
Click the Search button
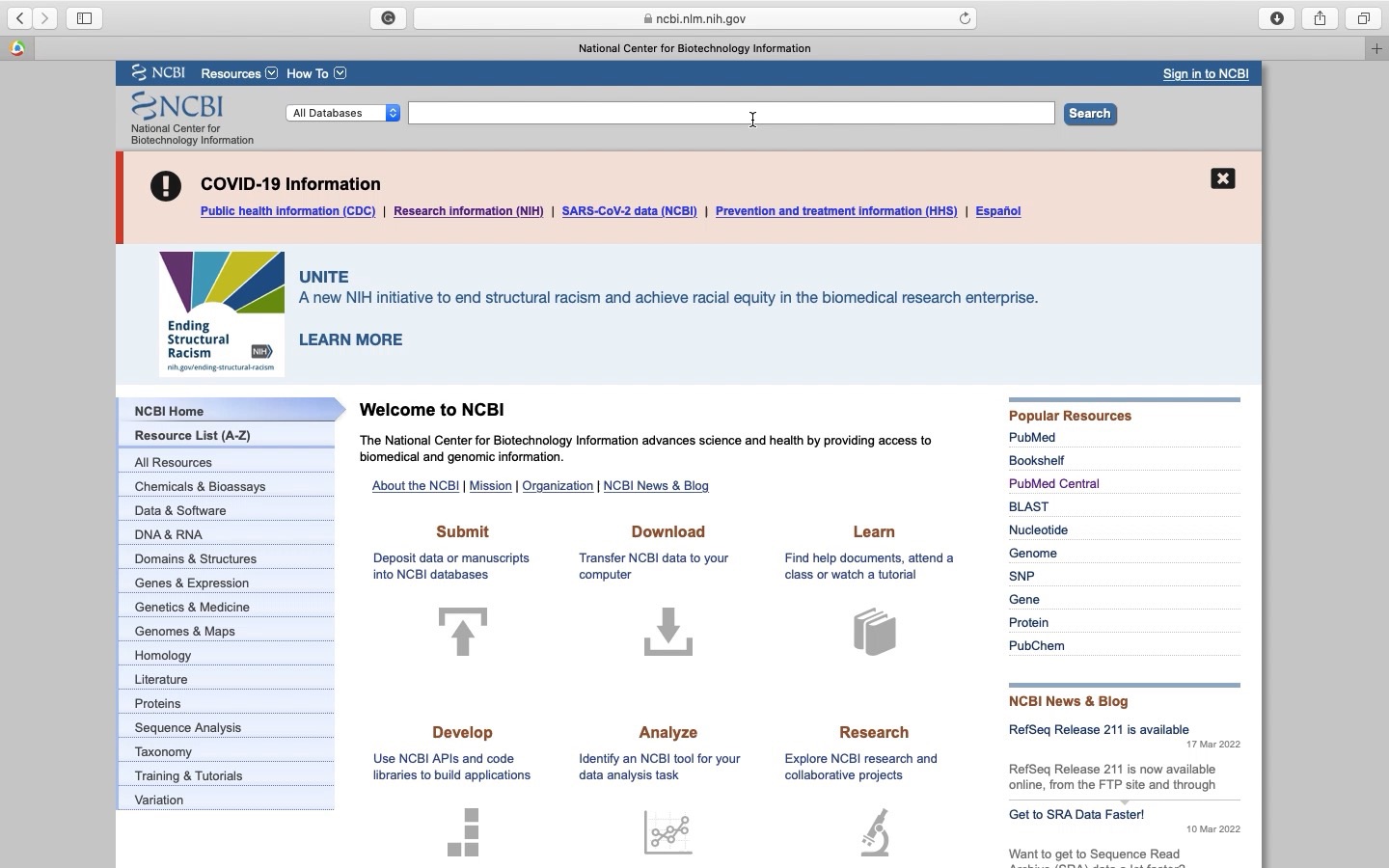point(1090,114)
